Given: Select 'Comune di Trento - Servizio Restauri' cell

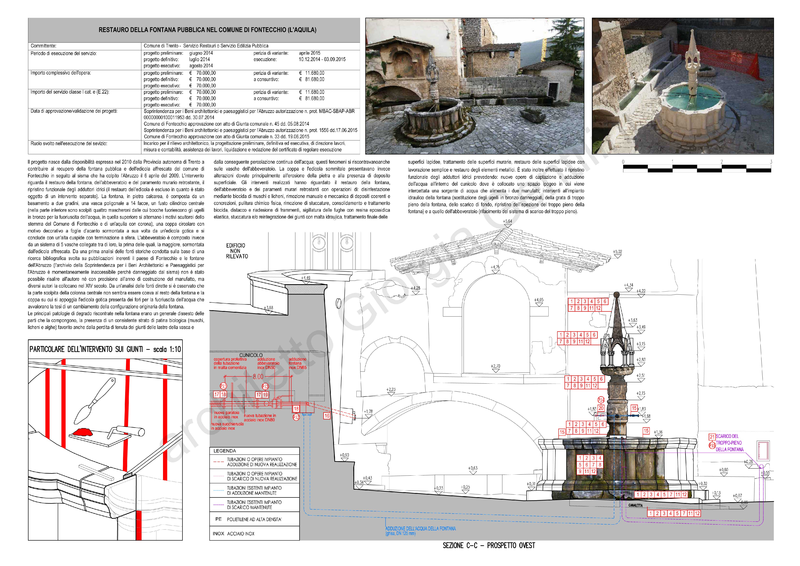Looking at the screenshot, I should pyautogui.click(x=206, y=46).
